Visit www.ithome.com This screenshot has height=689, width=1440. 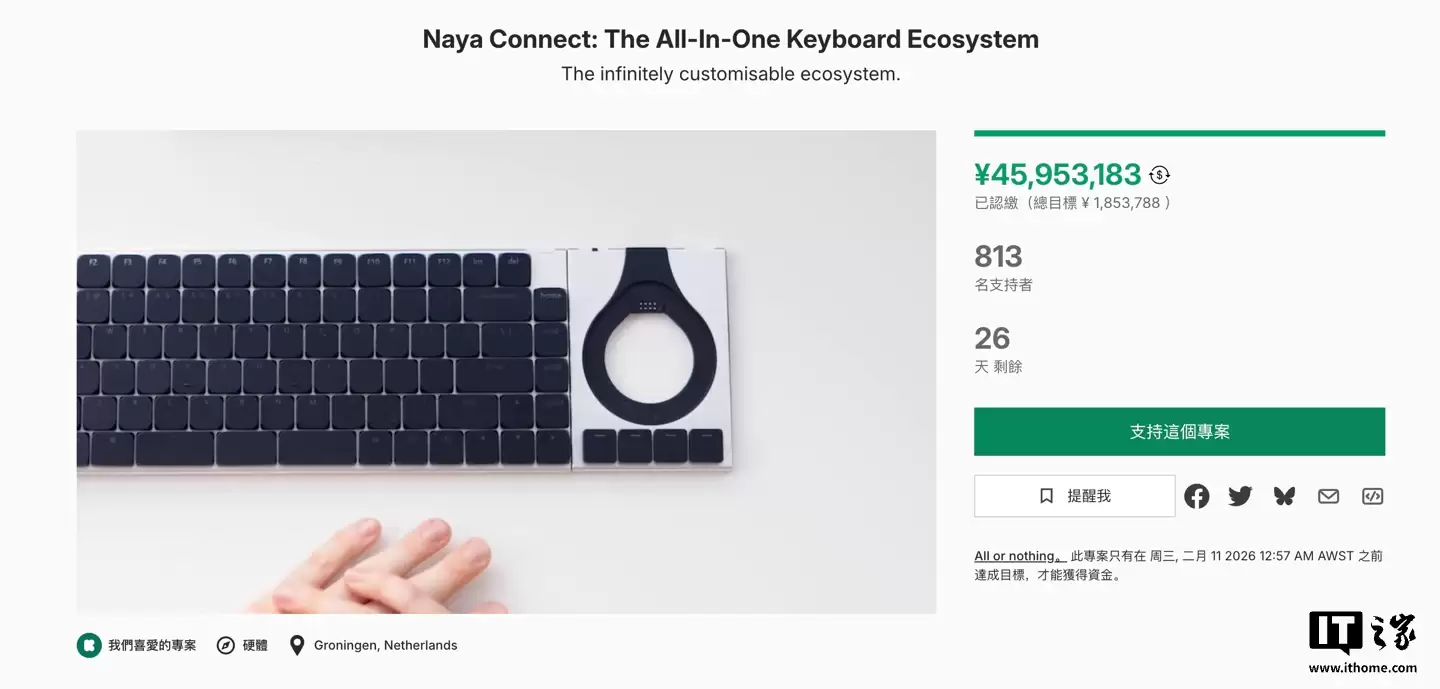(x=1360, y=666)
